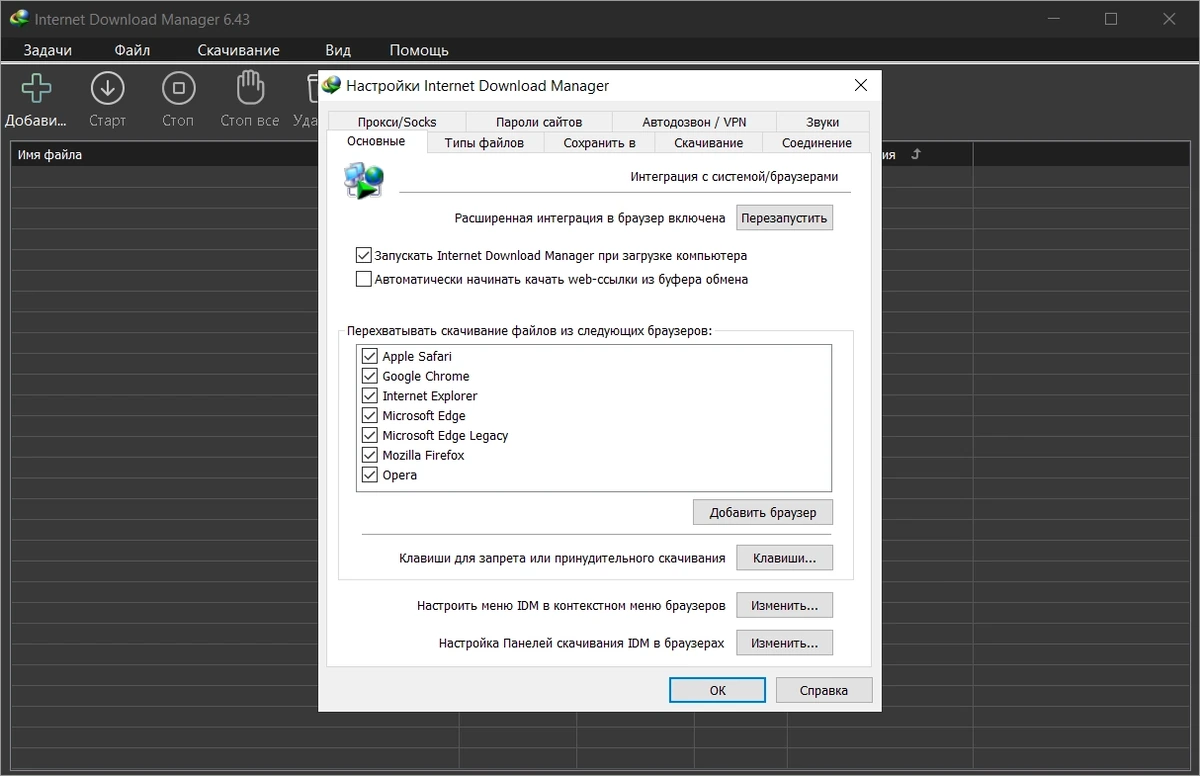Image resolution: width=1200 pixels, height=776 pixels.
Task: Click the IDM icon in settings dialog title
Action: [x=331, y=85]
